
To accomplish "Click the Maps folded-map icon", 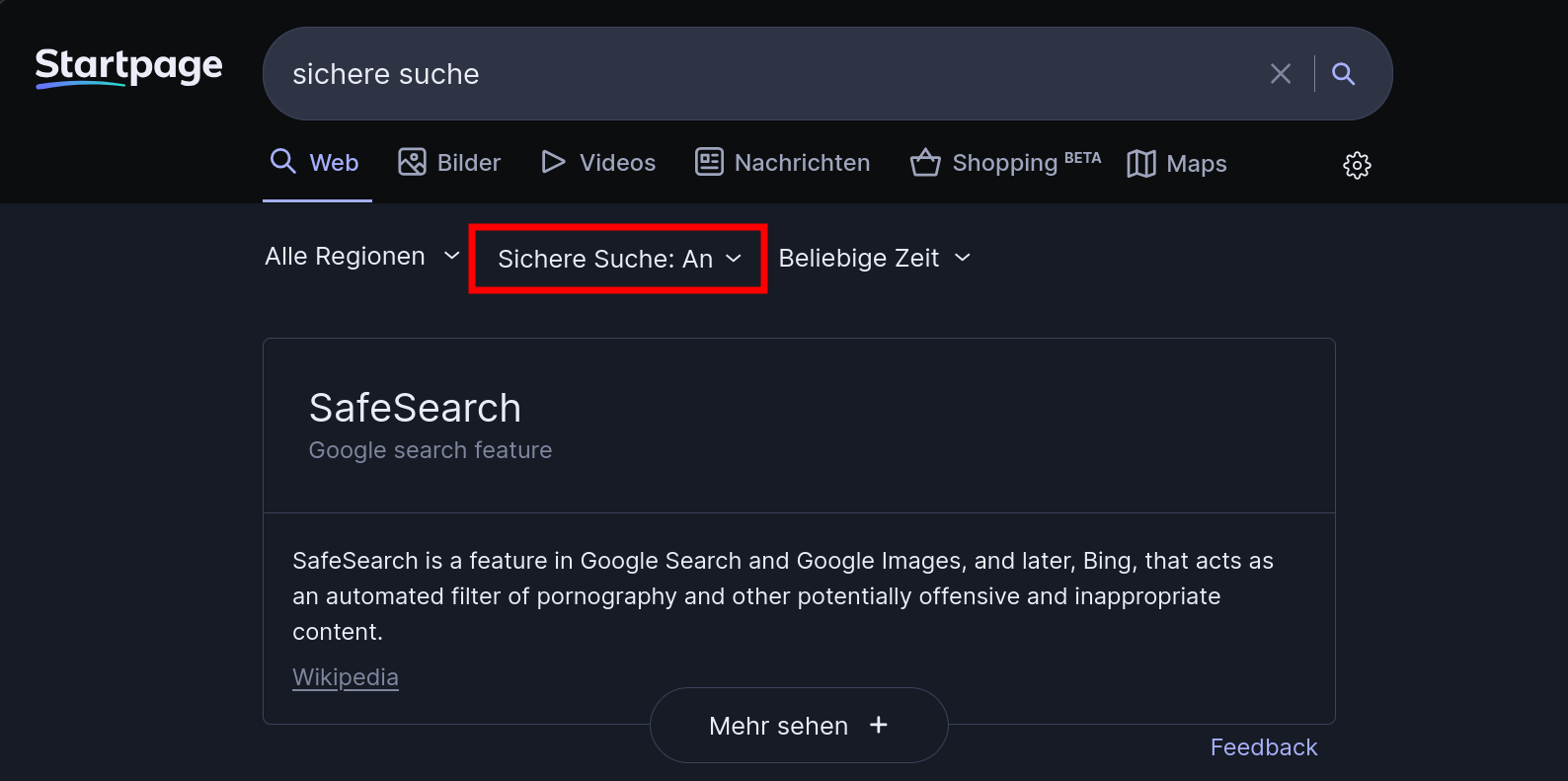I will tap(1141, 164).
